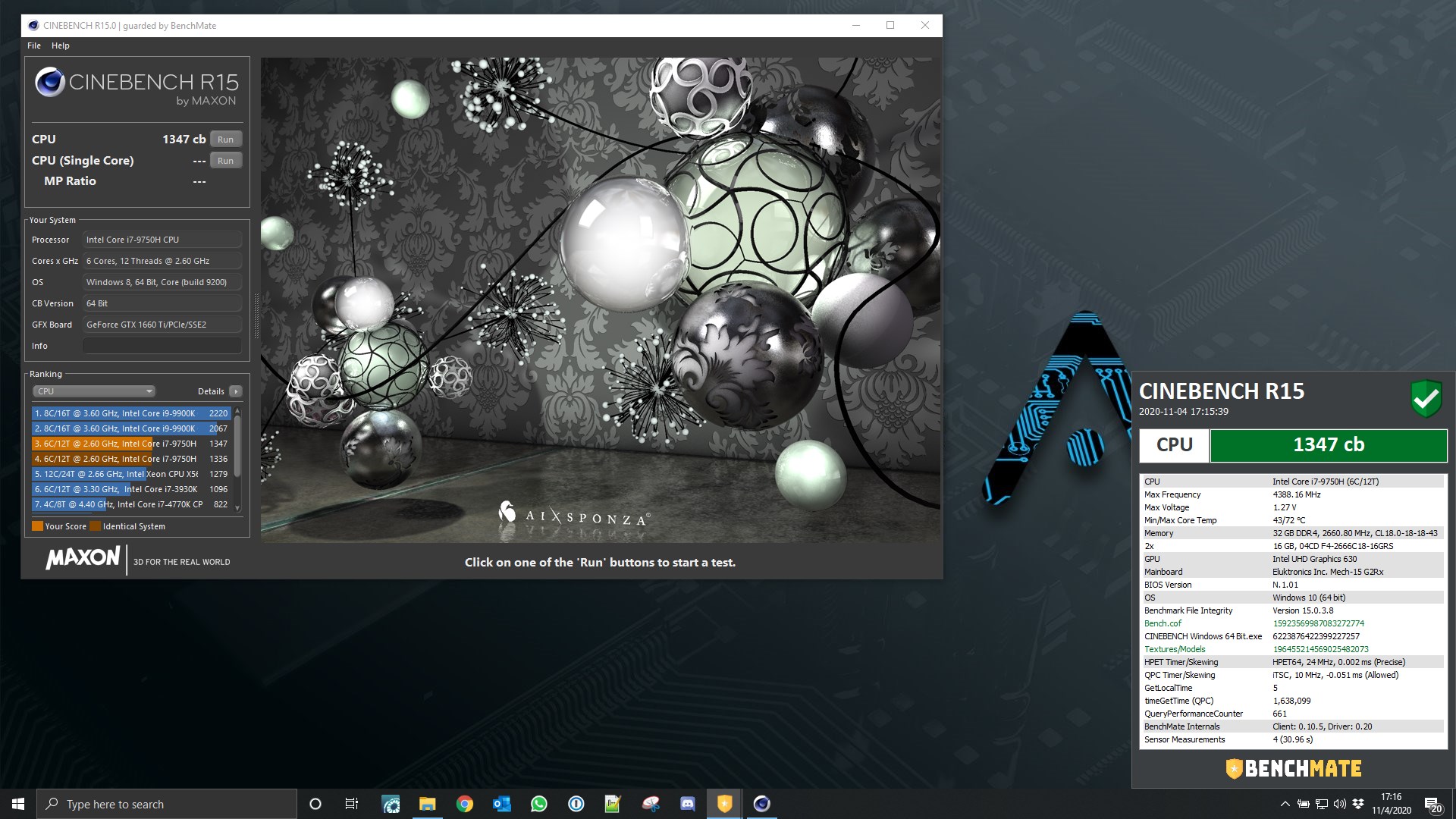
Task: Select ranking row 3, i7-9750H 1347
Action: tap(130, 444)
